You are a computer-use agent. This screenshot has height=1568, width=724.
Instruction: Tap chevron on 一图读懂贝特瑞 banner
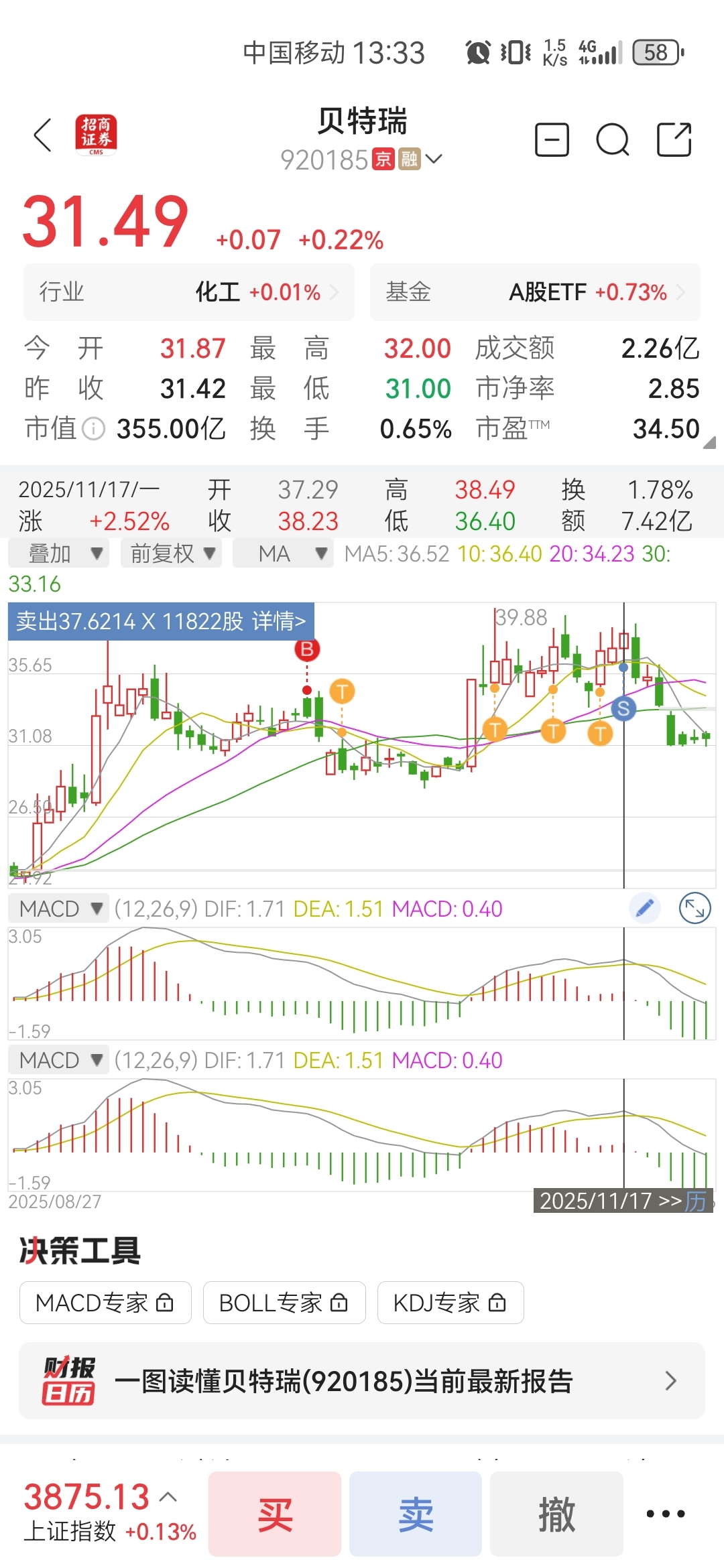pyautogui.click(x=670, y=1380)
